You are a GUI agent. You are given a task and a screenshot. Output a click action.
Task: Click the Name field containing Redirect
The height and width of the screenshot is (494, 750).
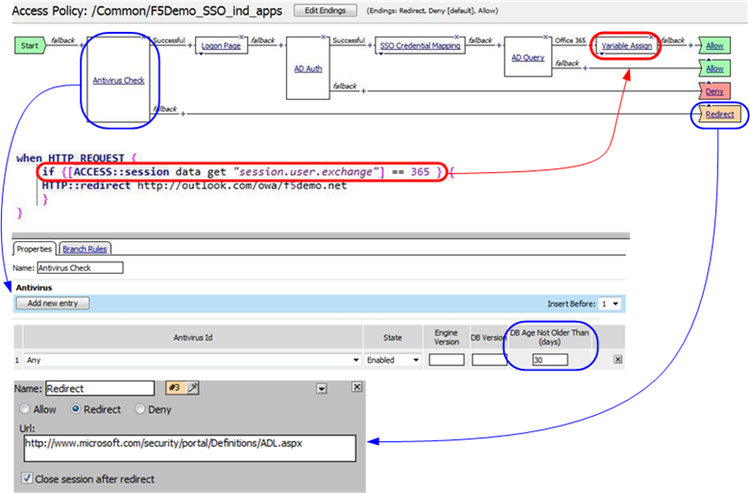coord(100,388)
